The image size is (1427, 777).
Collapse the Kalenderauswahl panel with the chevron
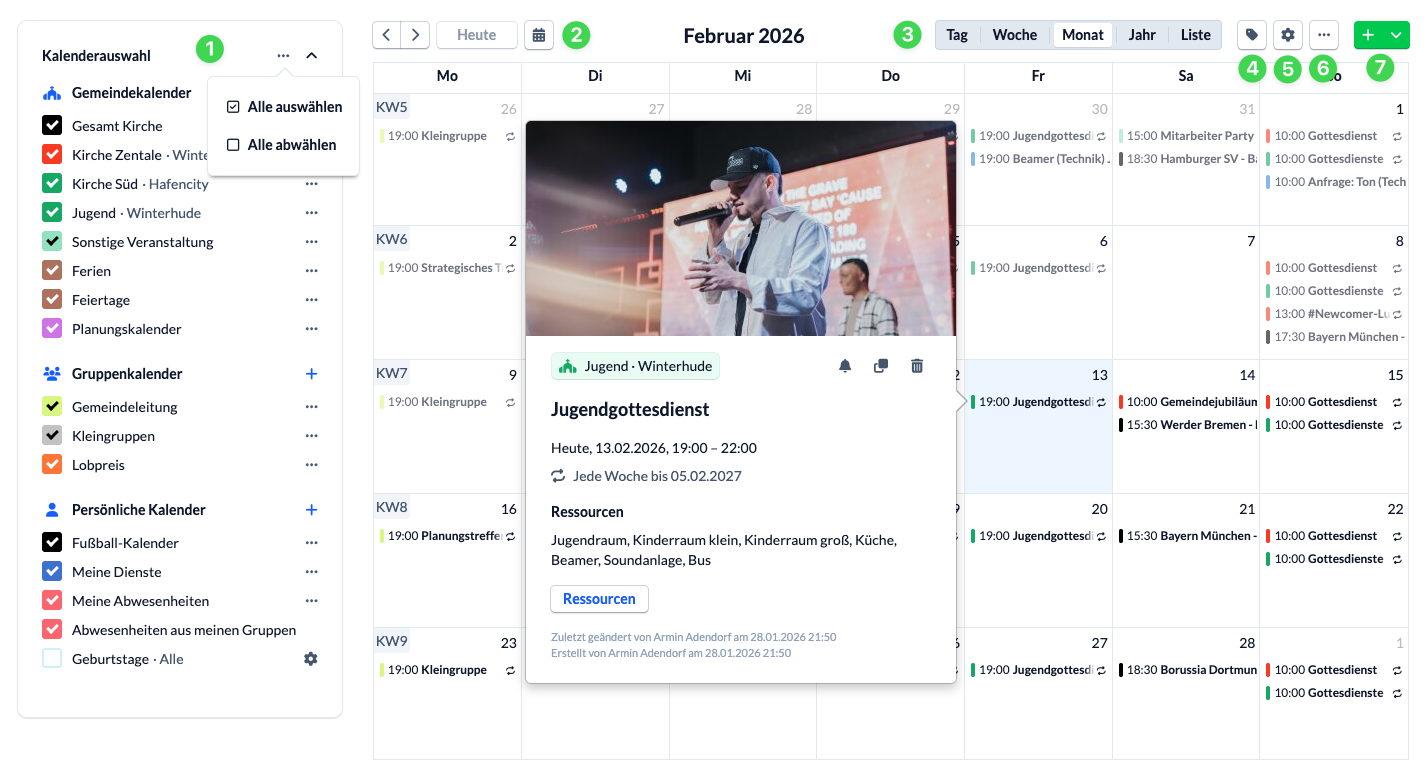[x=311, y=57]
